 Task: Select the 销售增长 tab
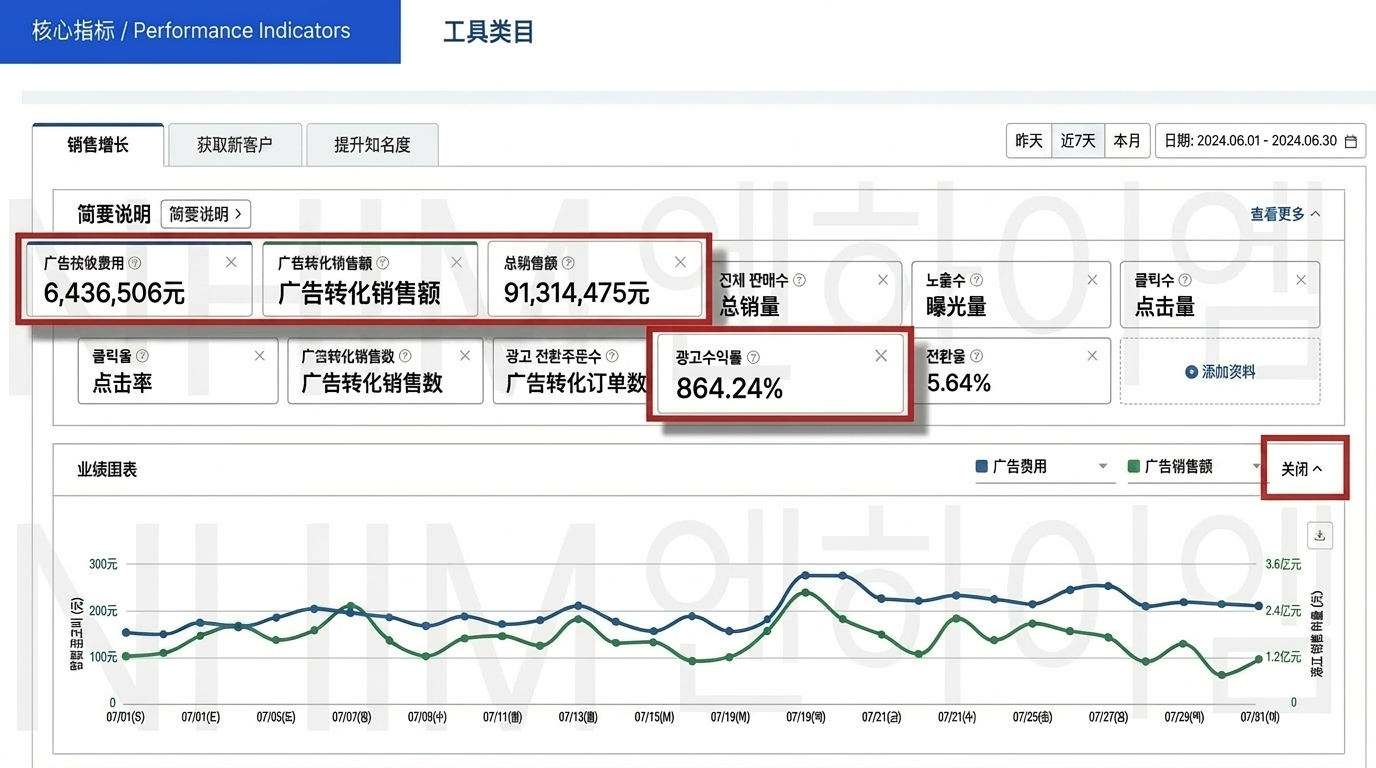tap(98, 145)
